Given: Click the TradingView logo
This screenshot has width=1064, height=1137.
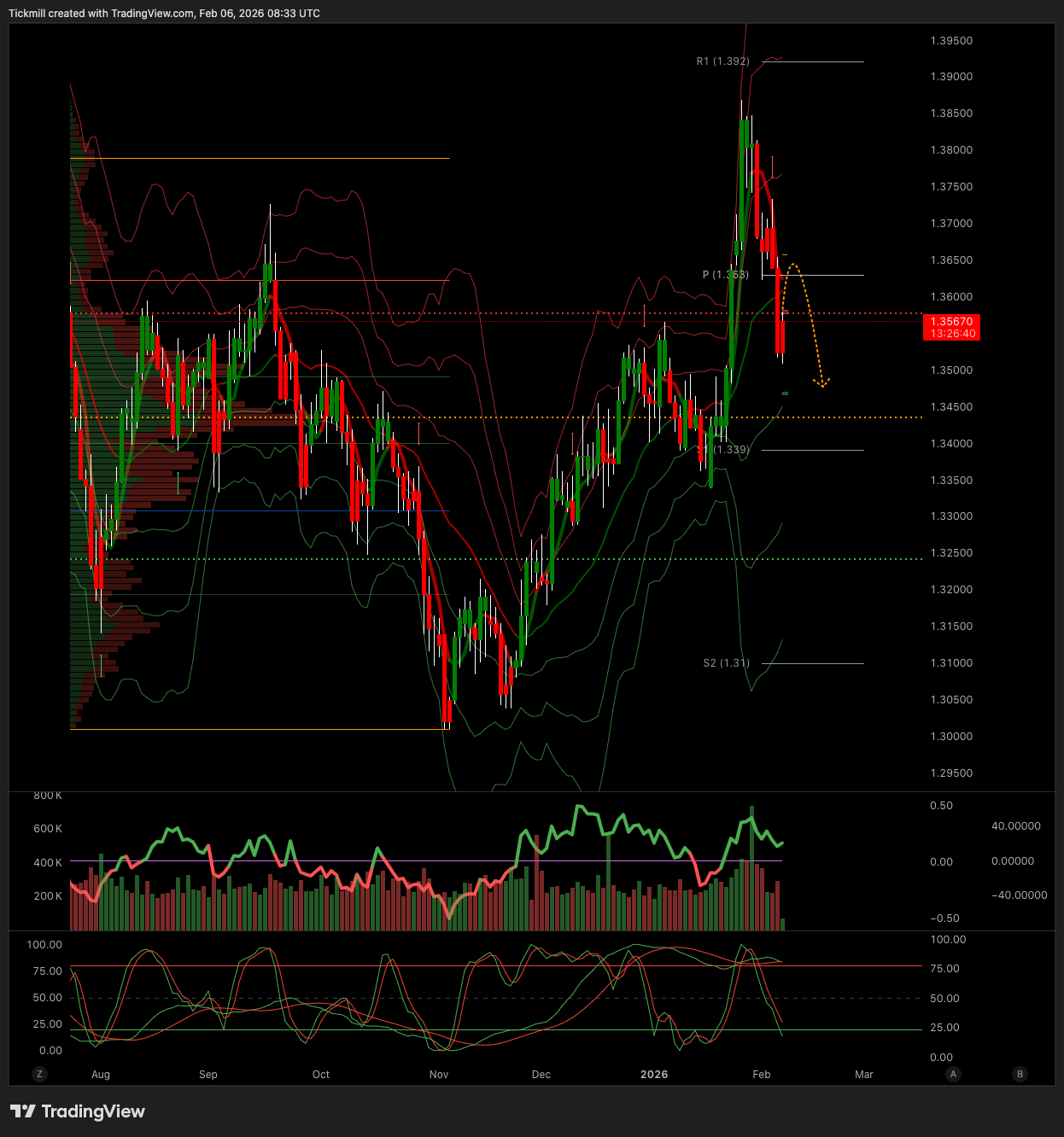Looking at the screenshot, I should click(78, 1111).
